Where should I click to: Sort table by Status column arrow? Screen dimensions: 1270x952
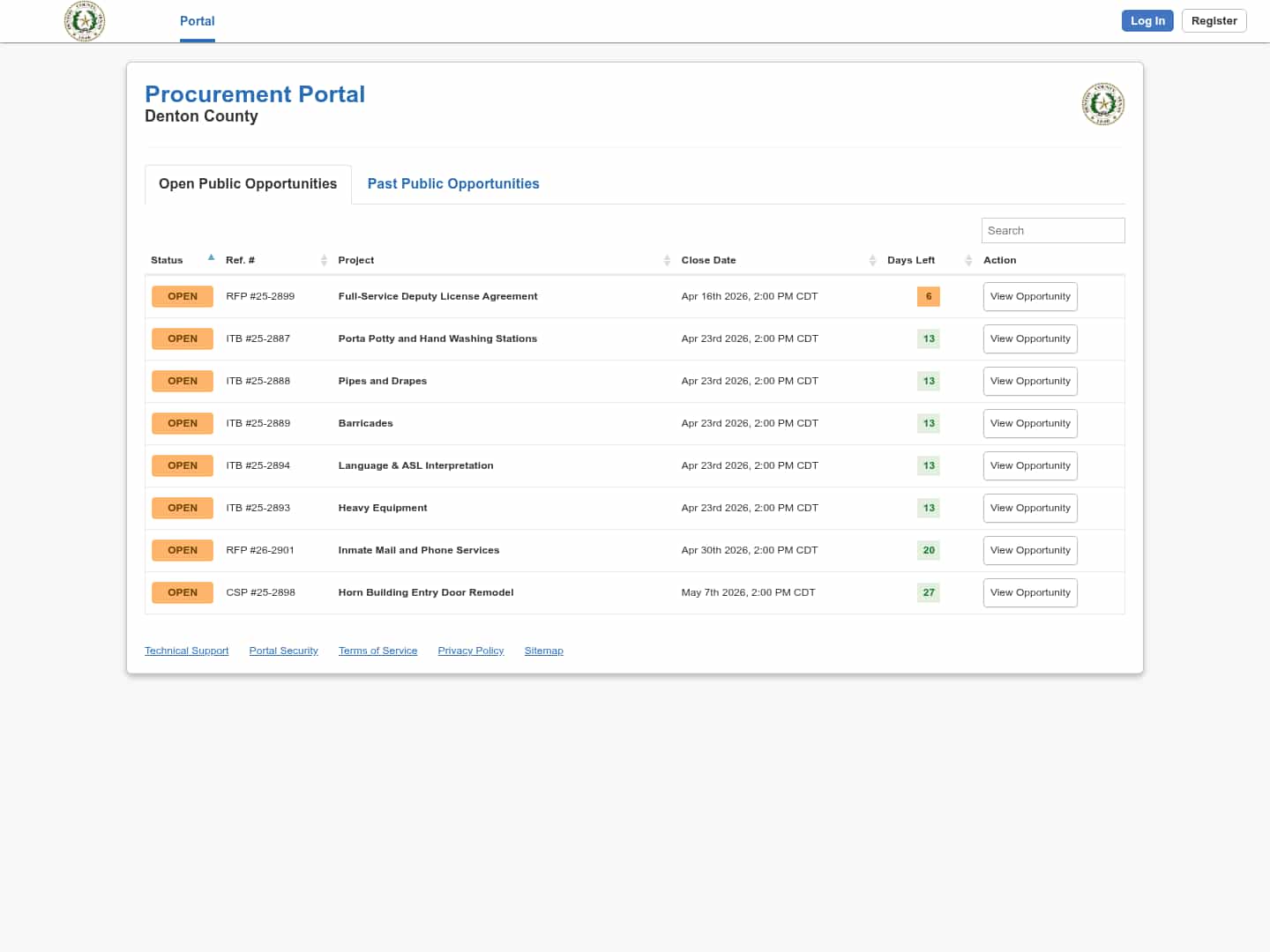pos(211,258)
